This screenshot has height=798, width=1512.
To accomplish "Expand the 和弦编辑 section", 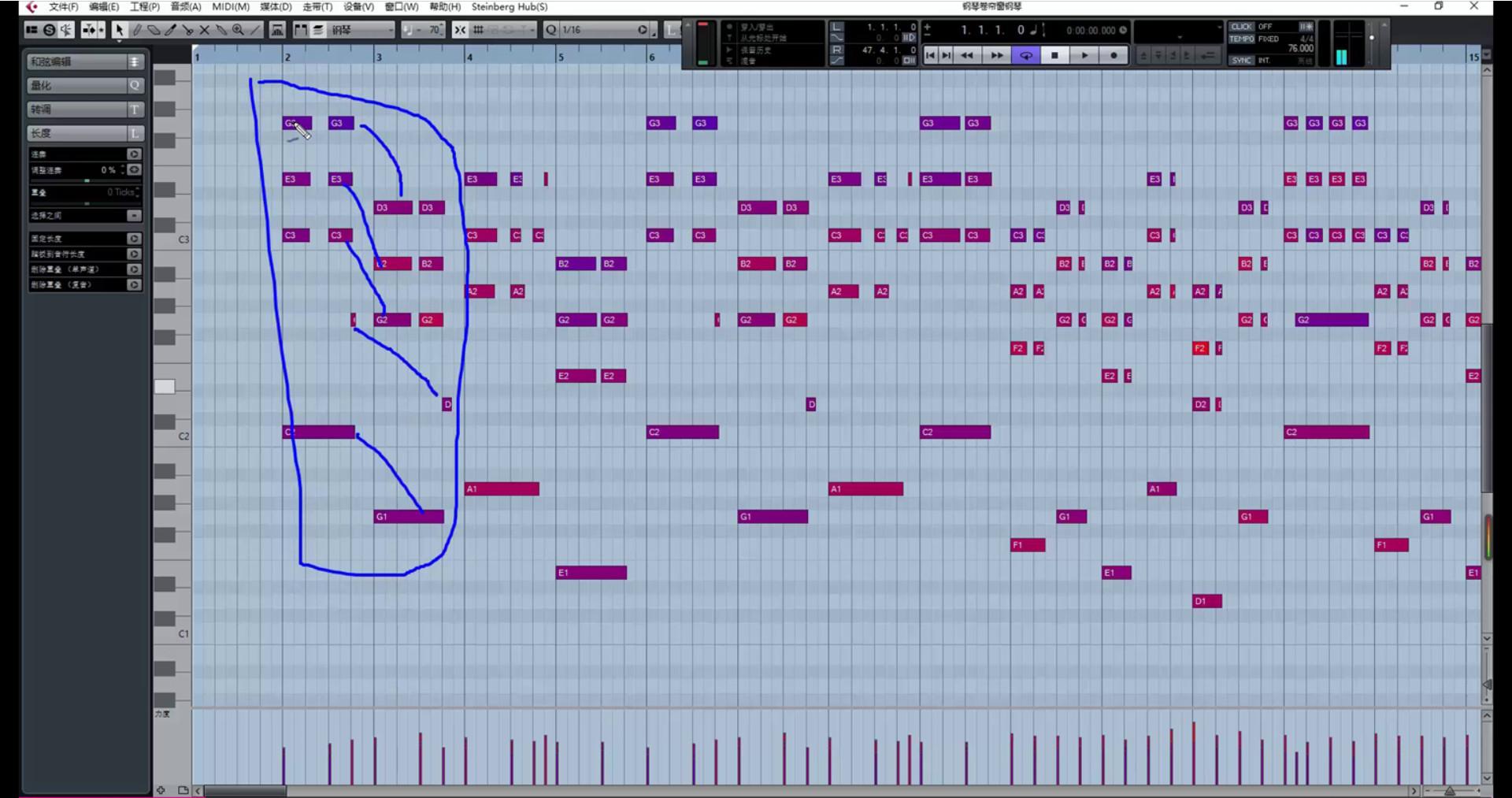I will pyautogui.click(x=85, y=61).
